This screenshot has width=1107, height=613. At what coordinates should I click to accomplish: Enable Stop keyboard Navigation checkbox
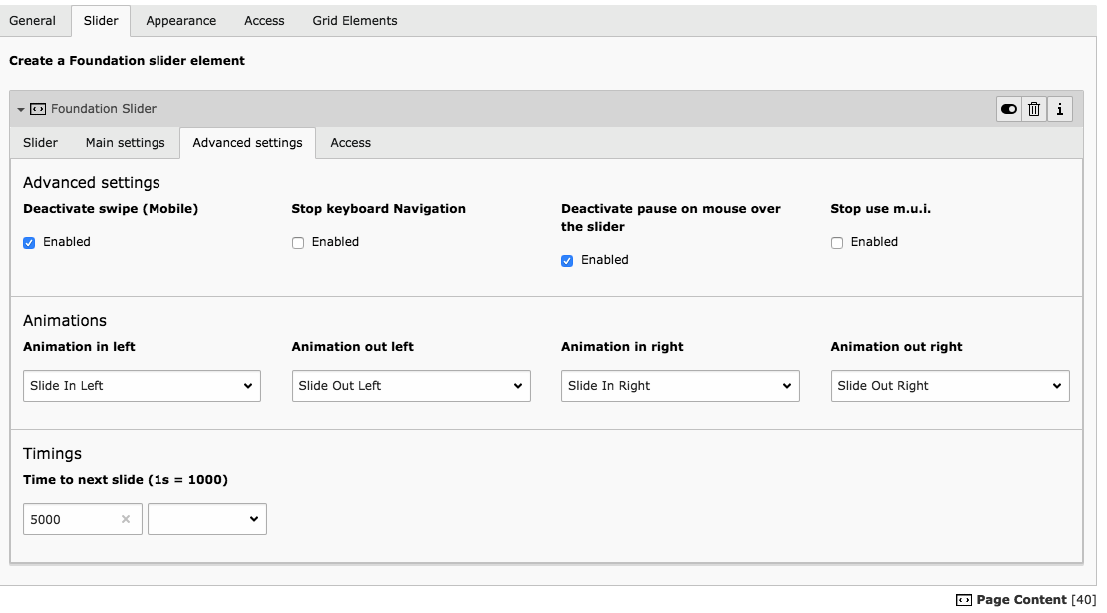(298, 243)
